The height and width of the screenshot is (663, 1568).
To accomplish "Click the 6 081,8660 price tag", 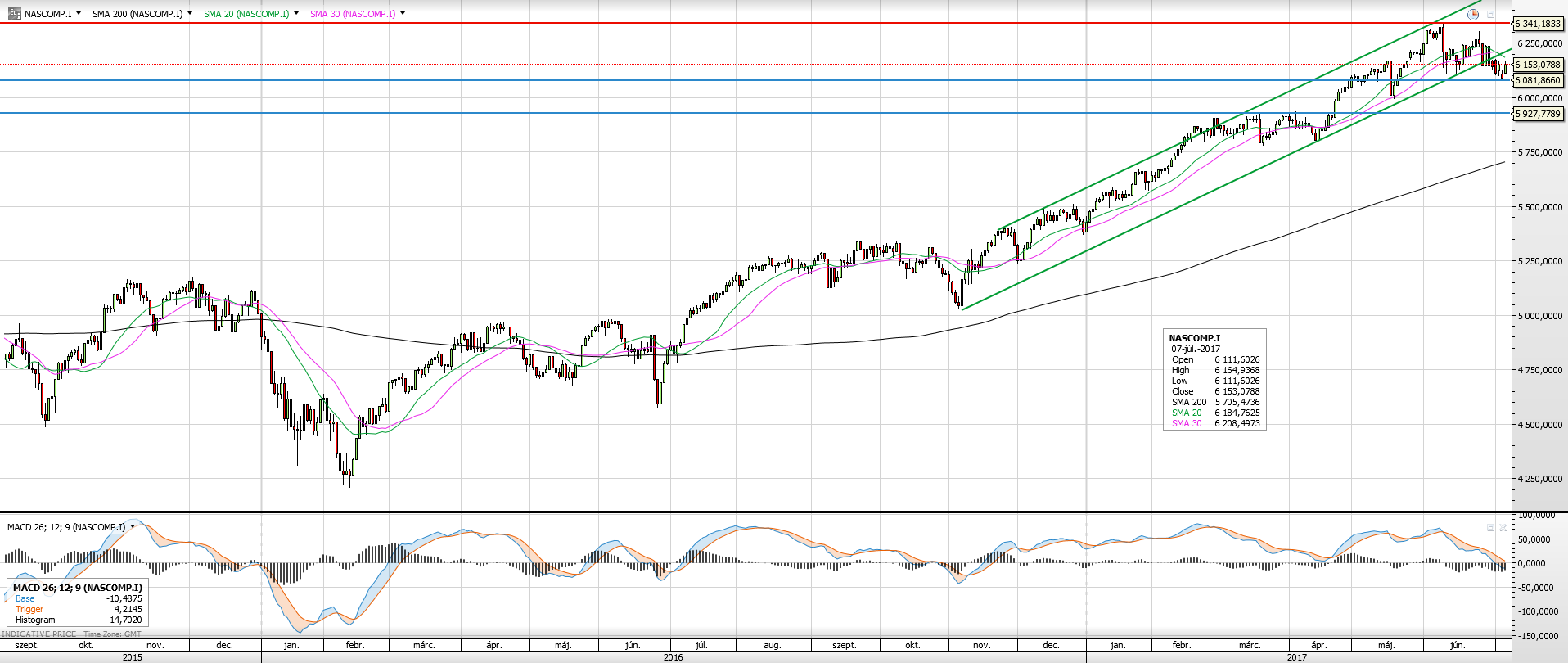I will click(x=1538, y=80).
